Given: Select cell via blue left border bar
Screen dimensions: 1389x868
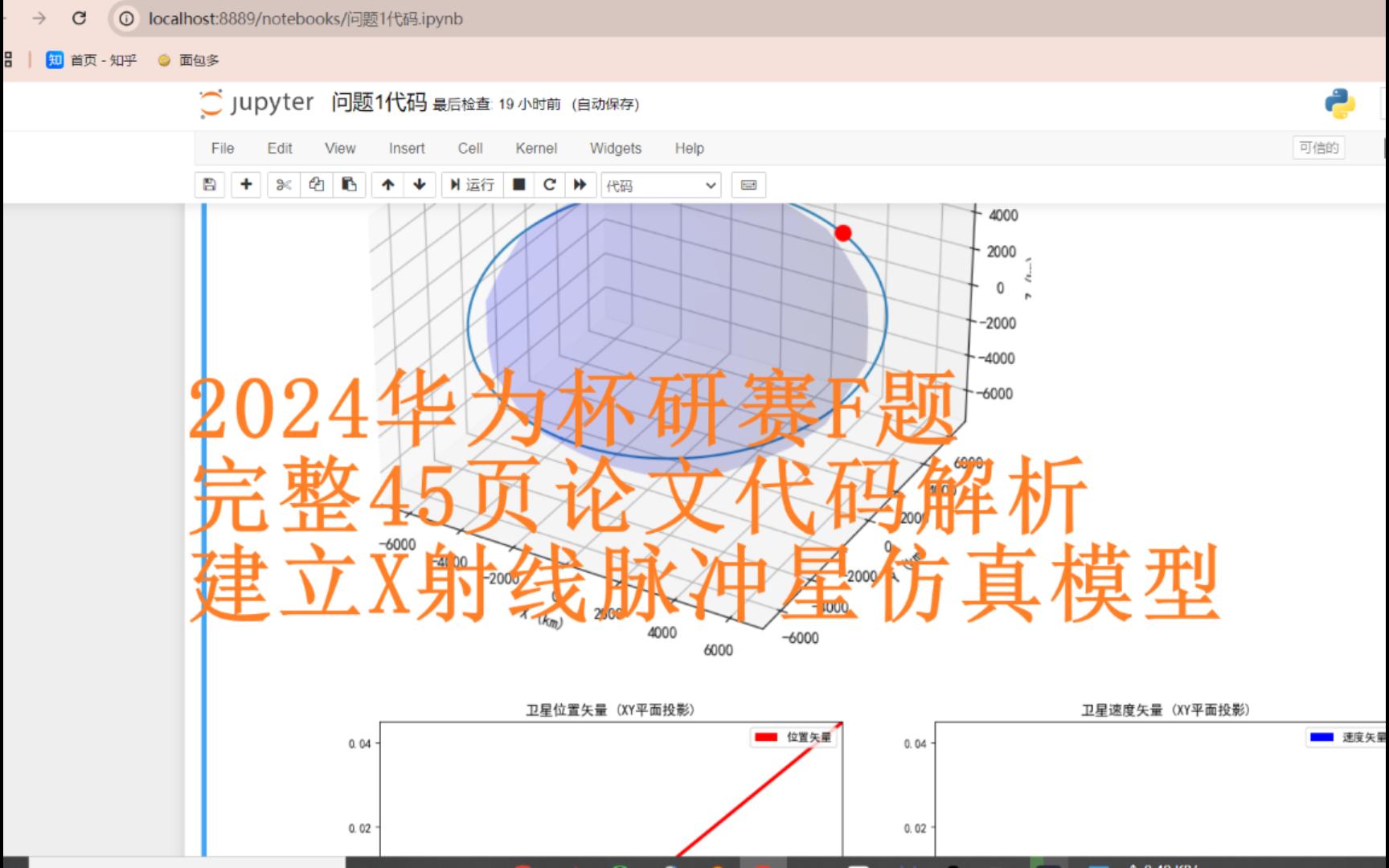Looking at the screenshot, I should pos(204,529).
